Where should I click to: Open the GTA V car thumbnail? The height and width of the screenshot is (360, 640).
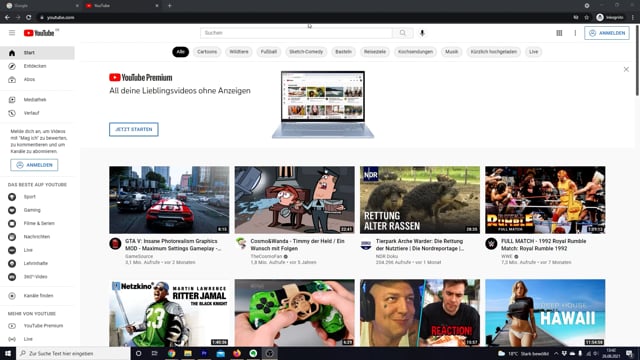[169, 200]
